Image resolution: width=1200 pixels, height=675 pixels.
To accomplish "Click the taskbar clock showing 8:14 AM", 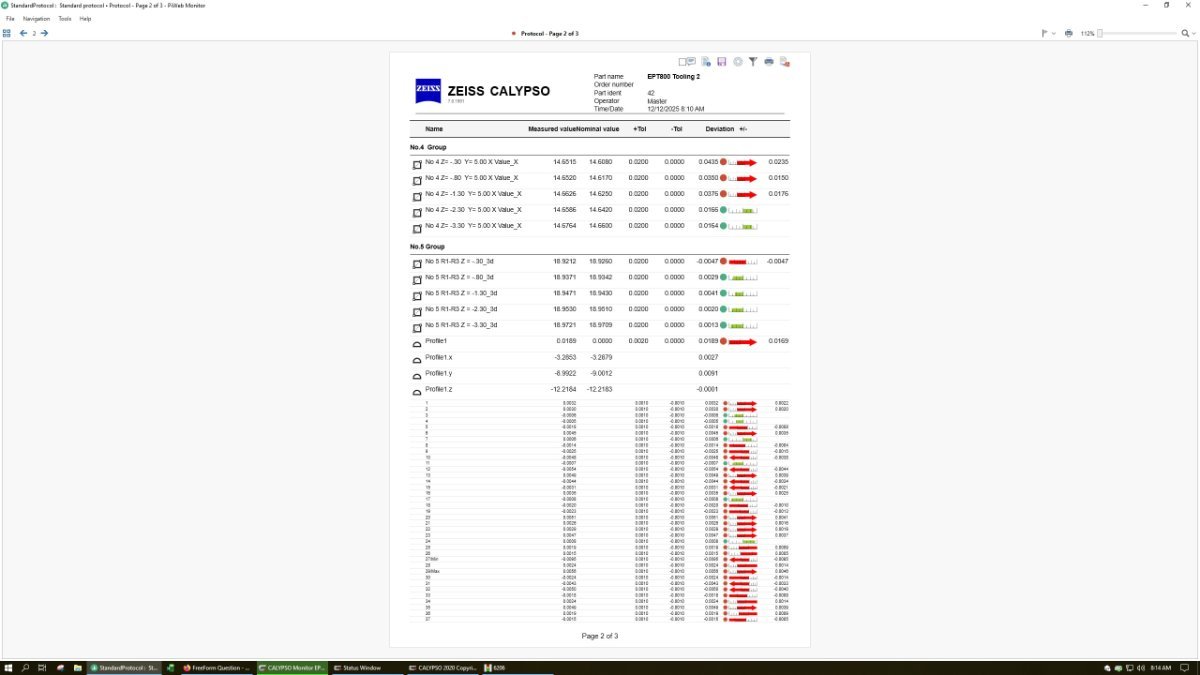I will click(1161, 667).
